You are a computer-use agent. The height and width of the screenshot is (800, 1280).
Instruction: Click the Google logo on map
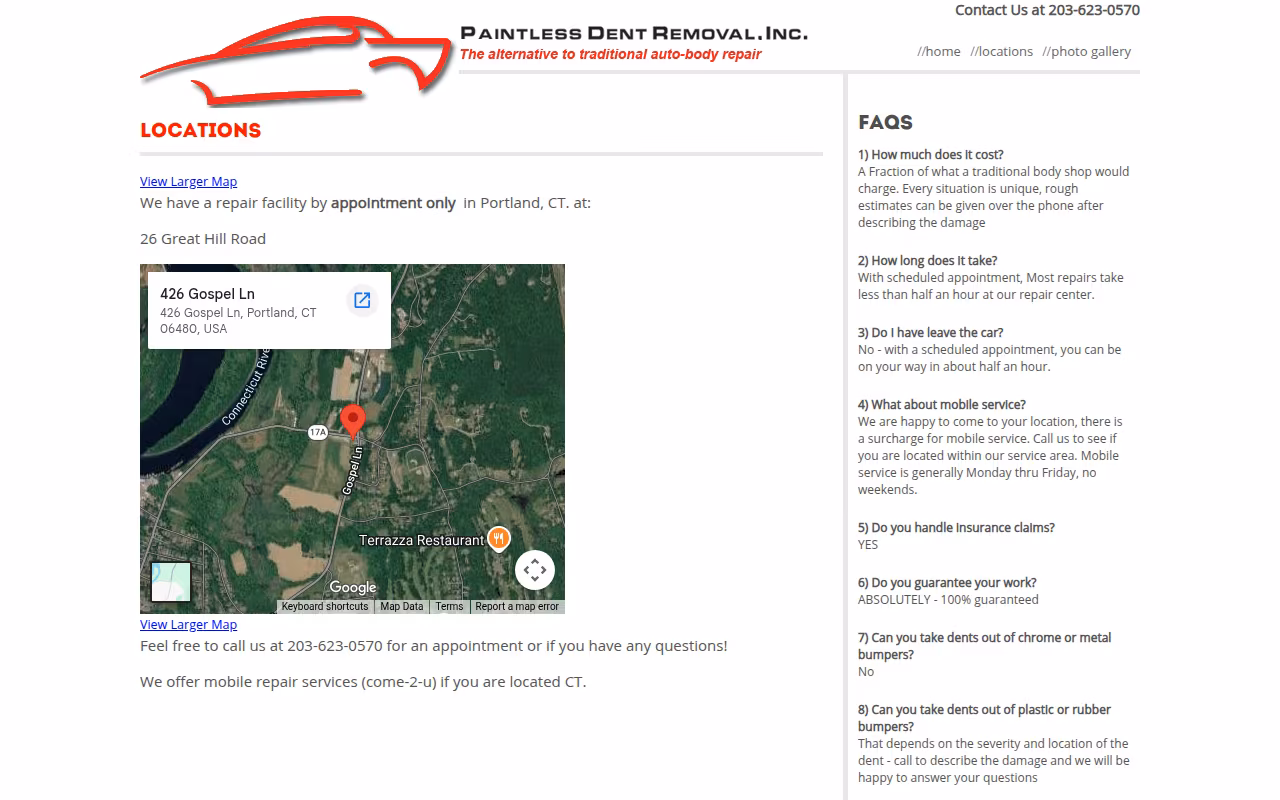[x=353, y=588]
